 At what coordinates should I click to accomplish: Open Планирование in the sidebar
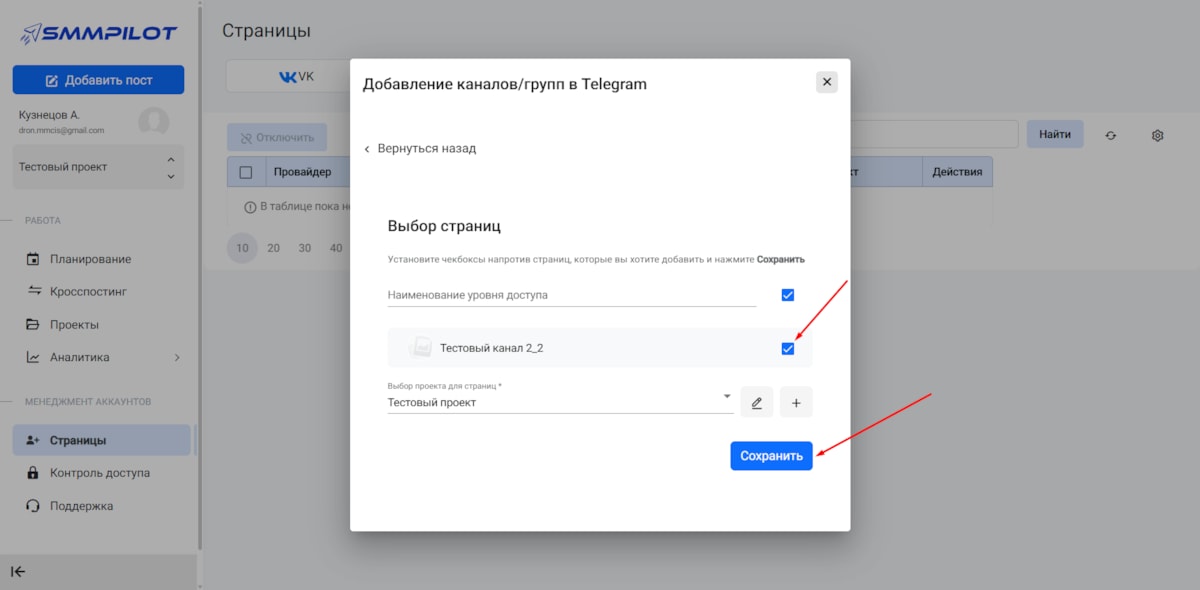click(x=90, y=259)
